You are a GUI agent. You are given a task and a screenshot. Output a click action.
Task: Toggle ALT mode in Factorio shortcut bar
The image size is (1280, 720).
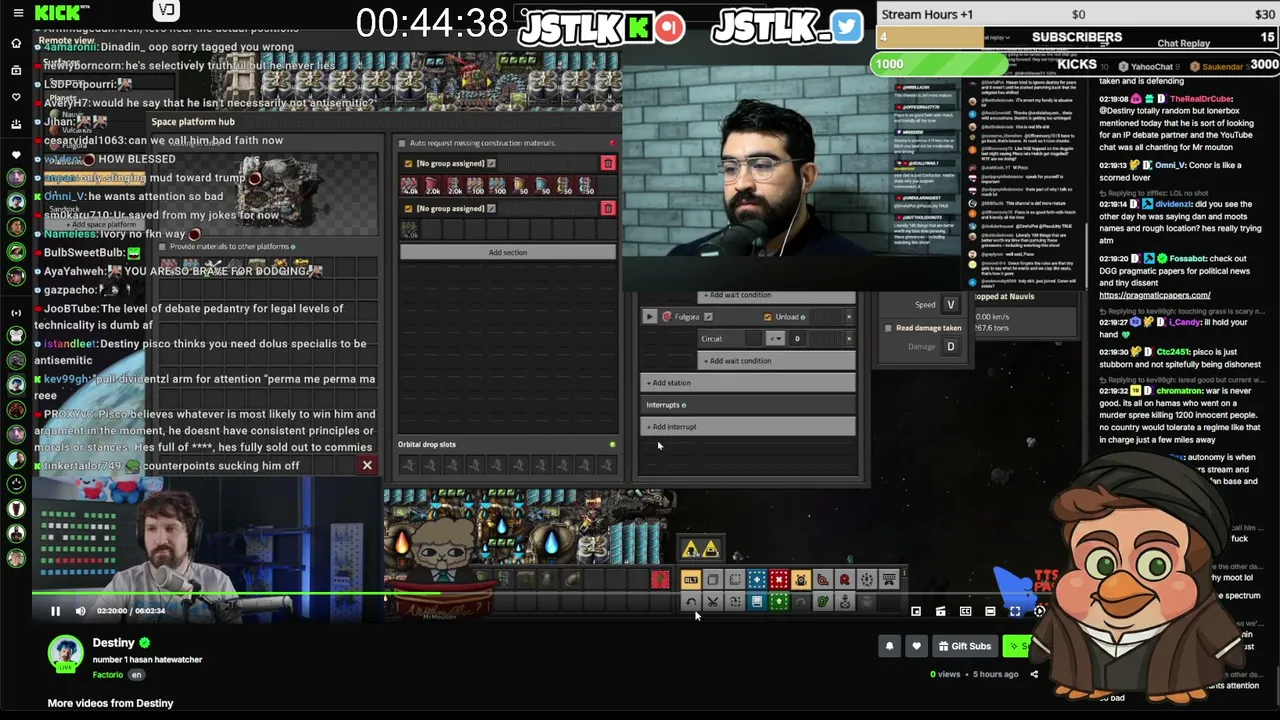click(x=691, y=579)
